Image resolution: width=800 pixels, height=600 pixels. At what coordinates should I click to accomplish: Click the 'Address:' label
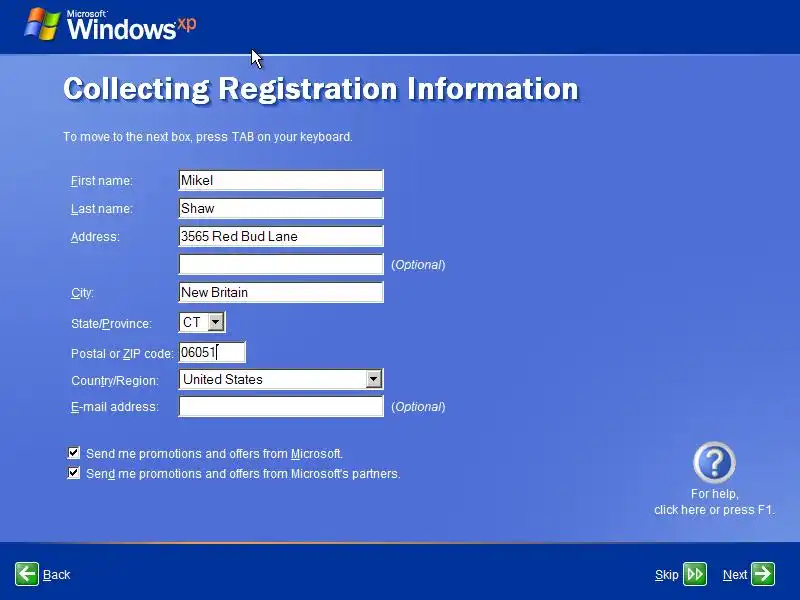tap(95, 237)
